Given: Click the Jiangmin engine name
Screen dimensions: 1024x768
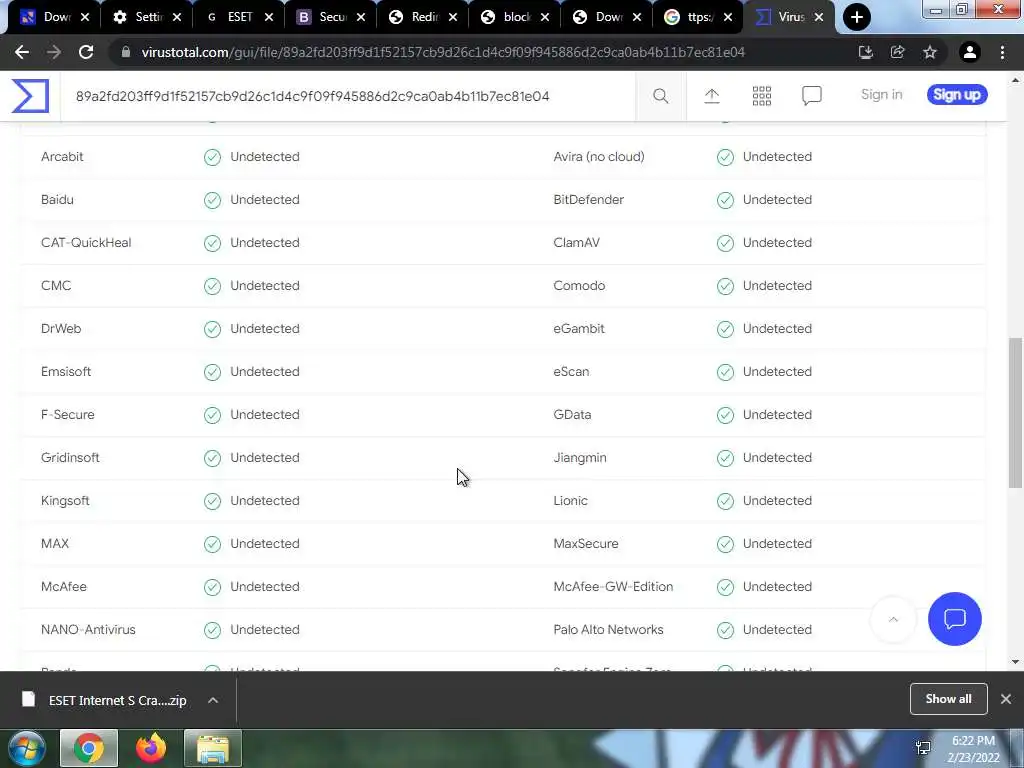Looking at the screenshot, I should pos(580,458).
